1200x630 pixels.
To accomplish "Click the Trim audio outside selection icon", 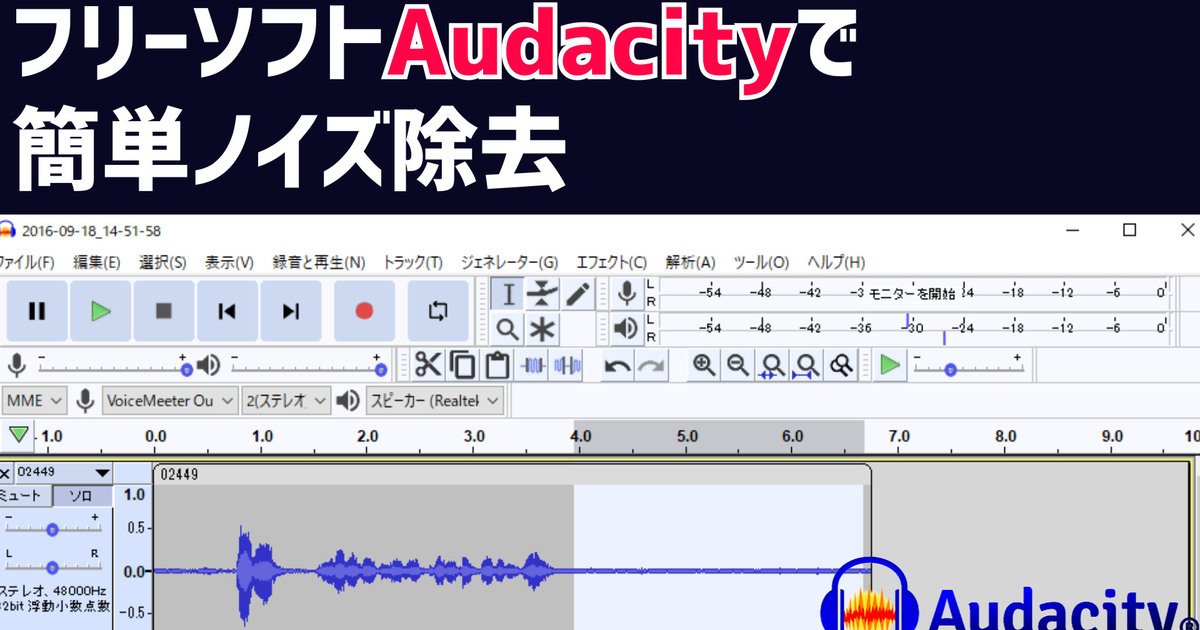I will (533, 365).
